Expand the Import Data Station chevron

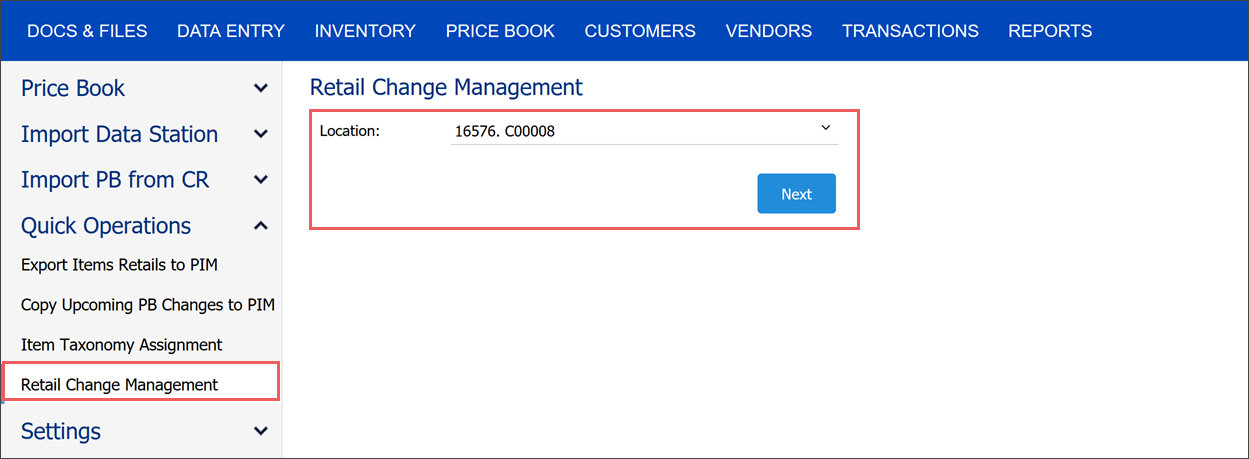(261, 134)
